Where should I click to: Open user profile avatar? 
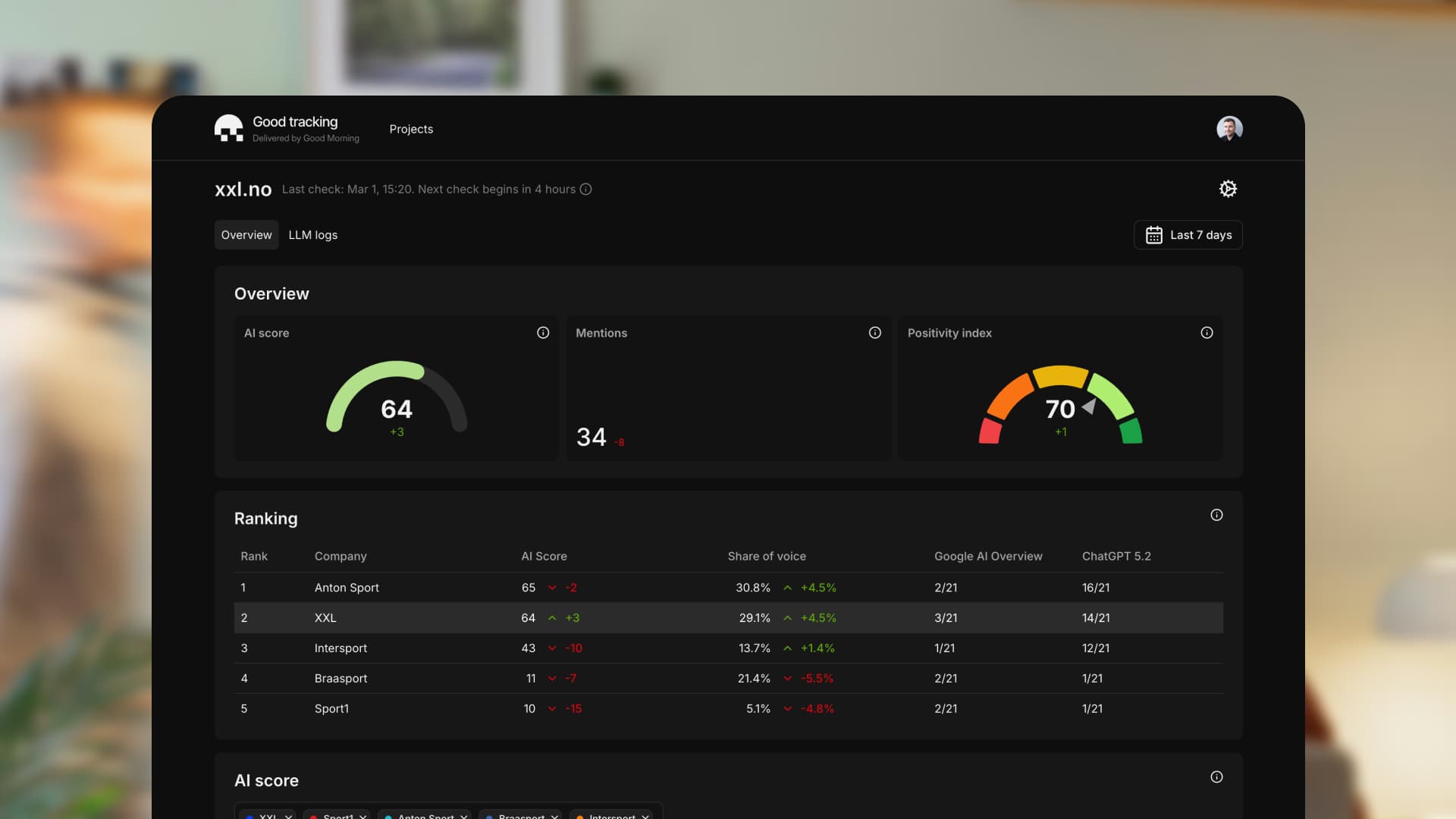(1228, 128)
